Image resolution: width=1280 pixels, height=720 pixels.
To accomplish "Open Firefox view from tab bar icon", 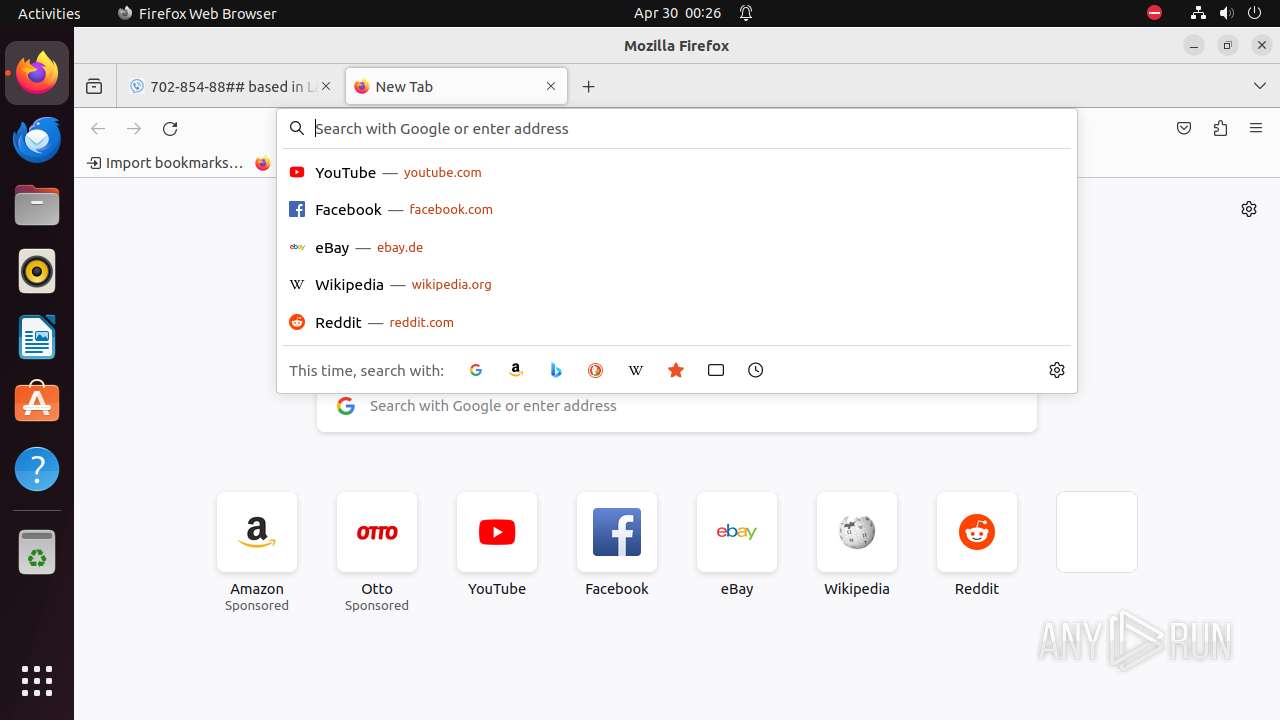I will tap(94, 87).
